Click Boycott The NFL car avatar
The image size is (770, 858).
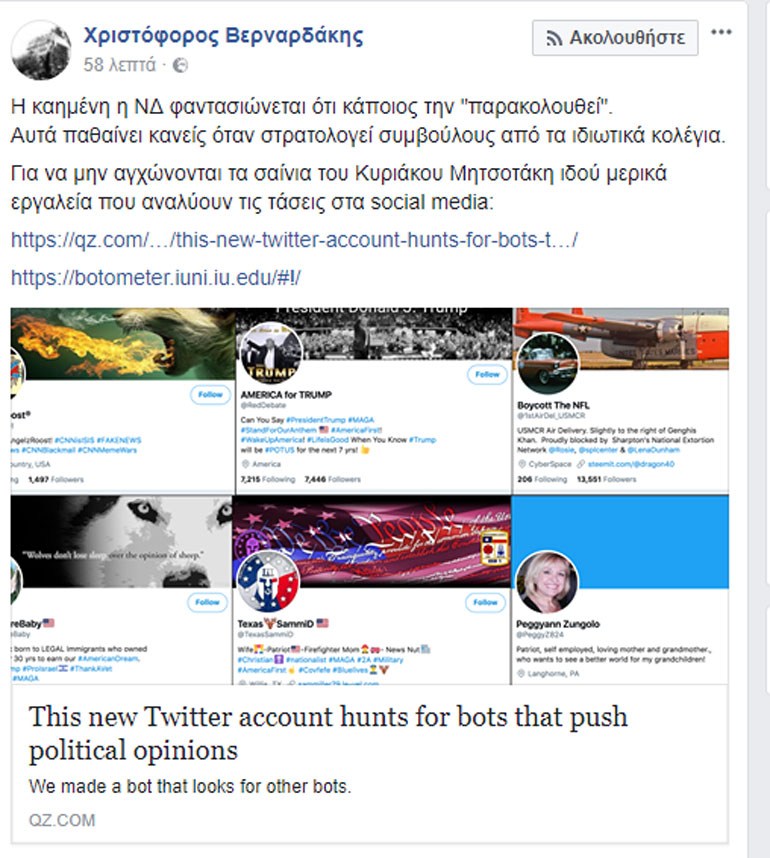[547, 364]
